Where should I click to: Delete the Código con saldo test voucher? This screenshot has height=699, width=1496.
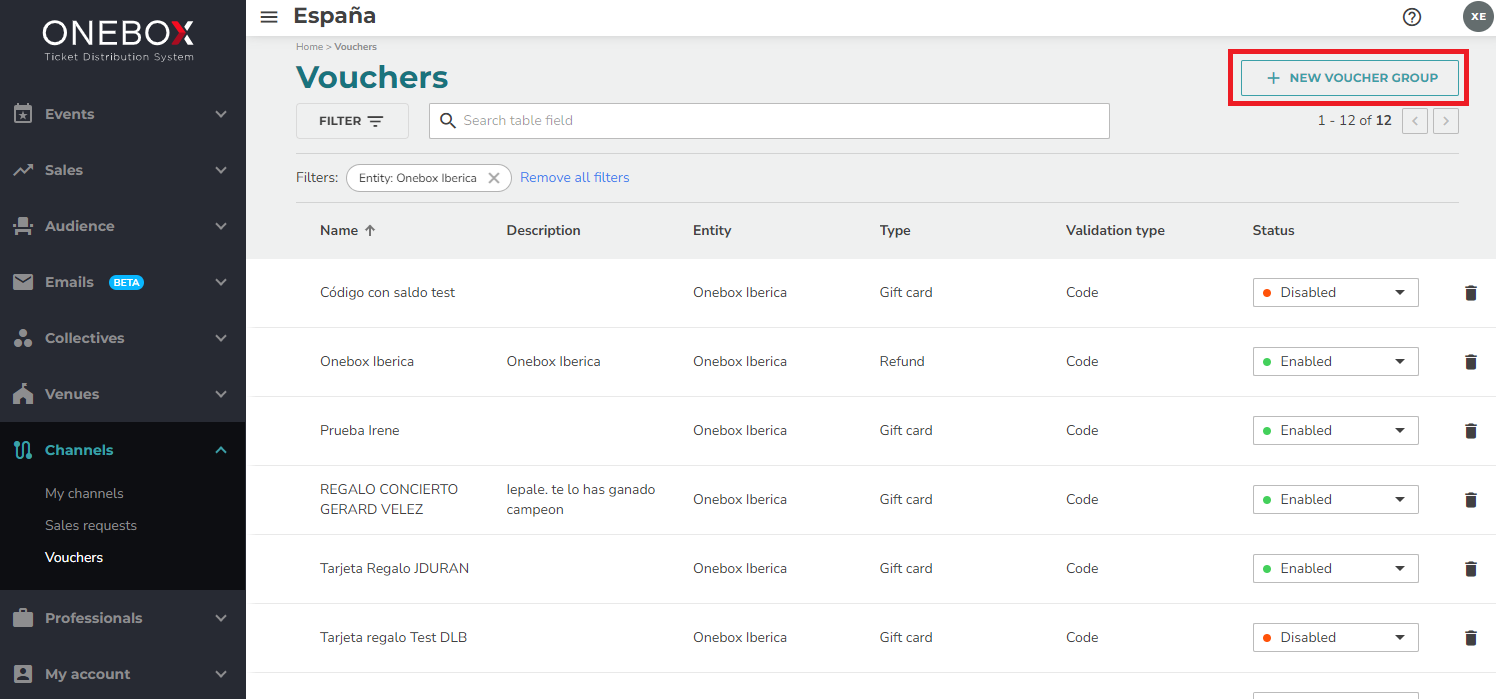(x=1470, y=293)
